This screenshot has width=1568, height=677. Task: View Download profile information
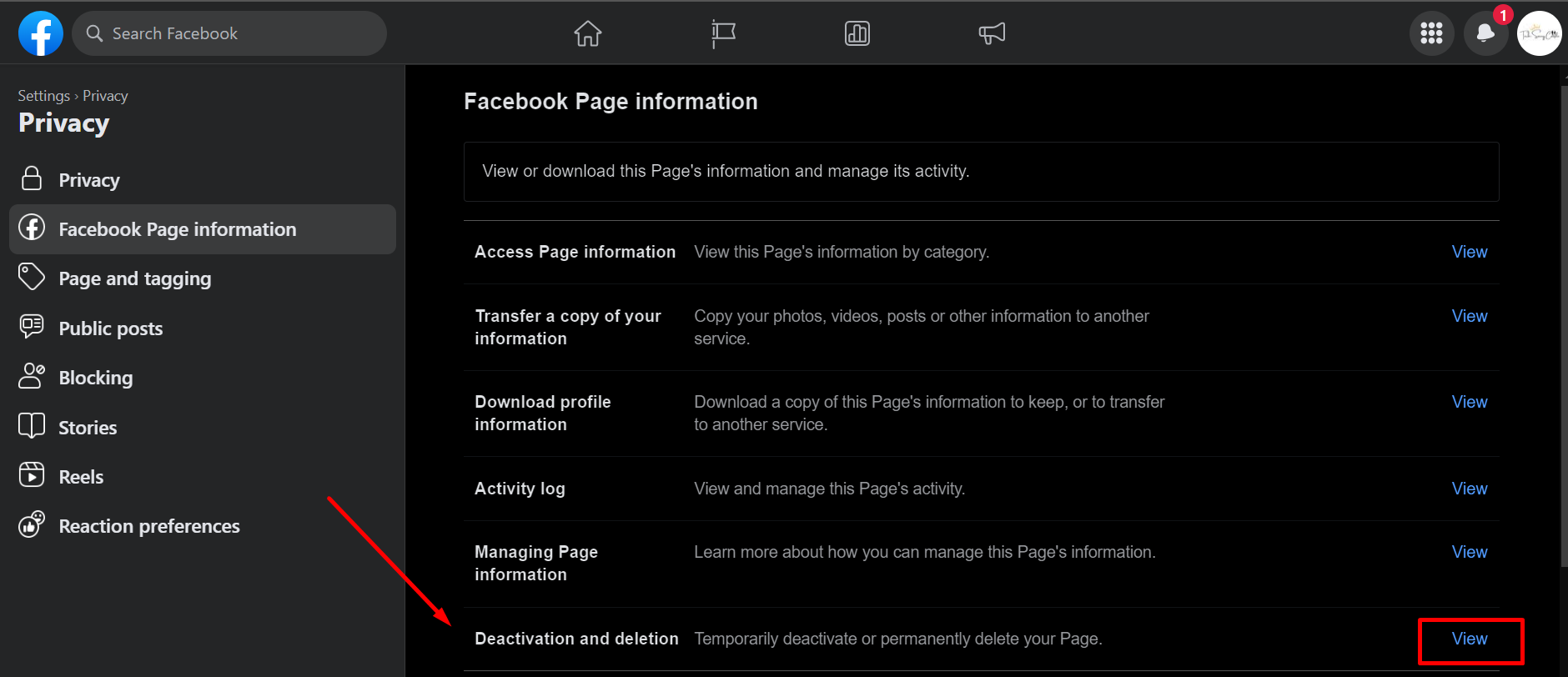pyautogui.click(x=1470, y=402)
